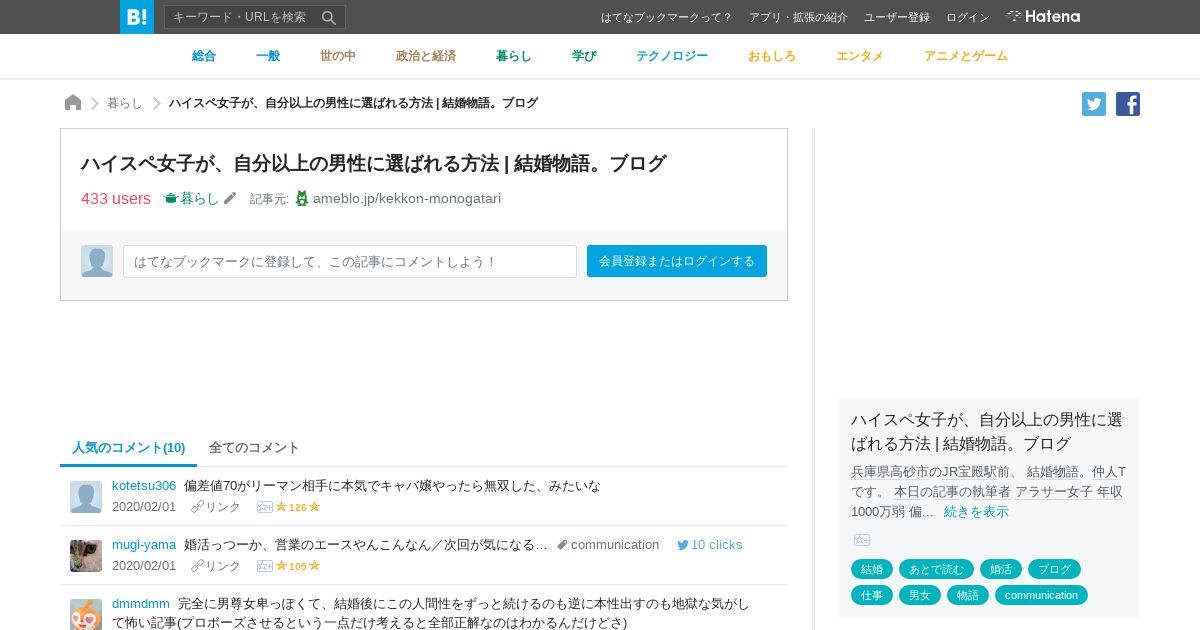Click the image icon in the sidebar summary
This screenshot has height=630, width=1200.
point(862,540)
